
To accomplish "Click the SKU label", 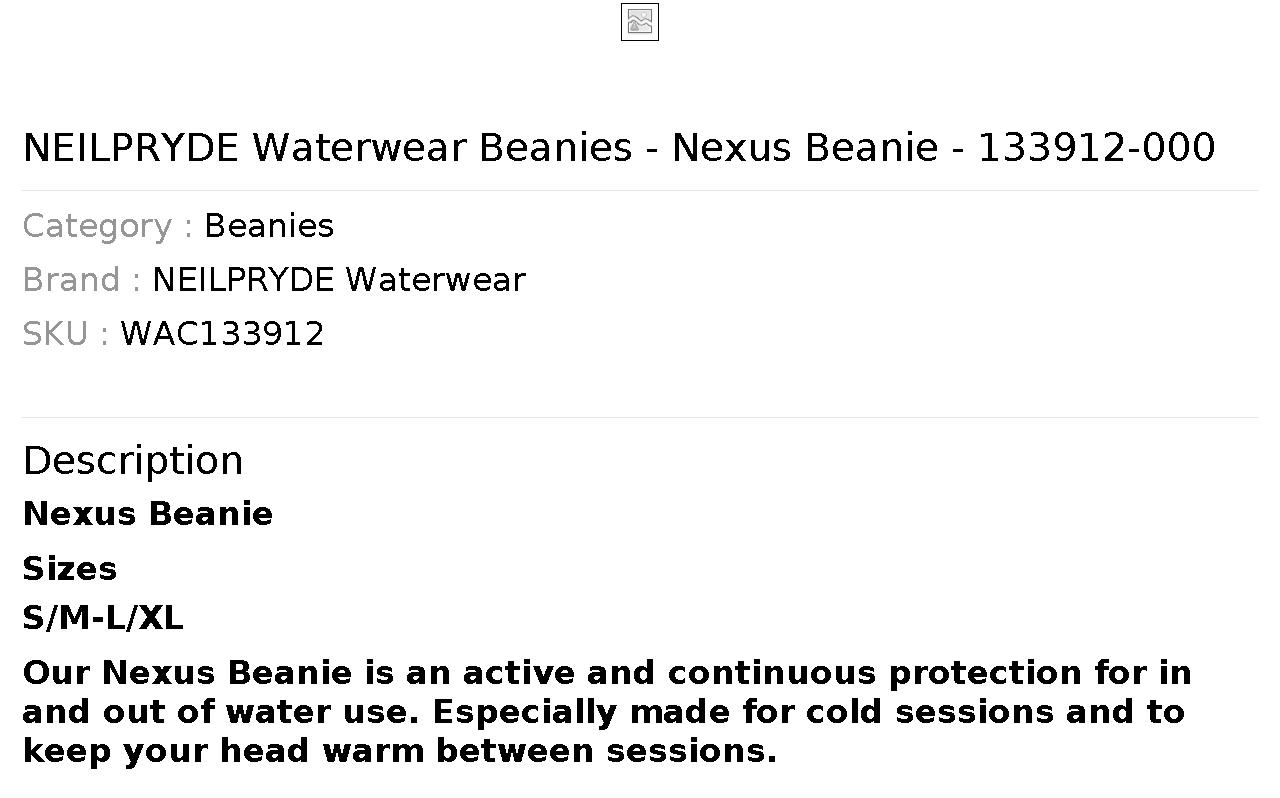I will pyautogui.click(x=66, y=334).
